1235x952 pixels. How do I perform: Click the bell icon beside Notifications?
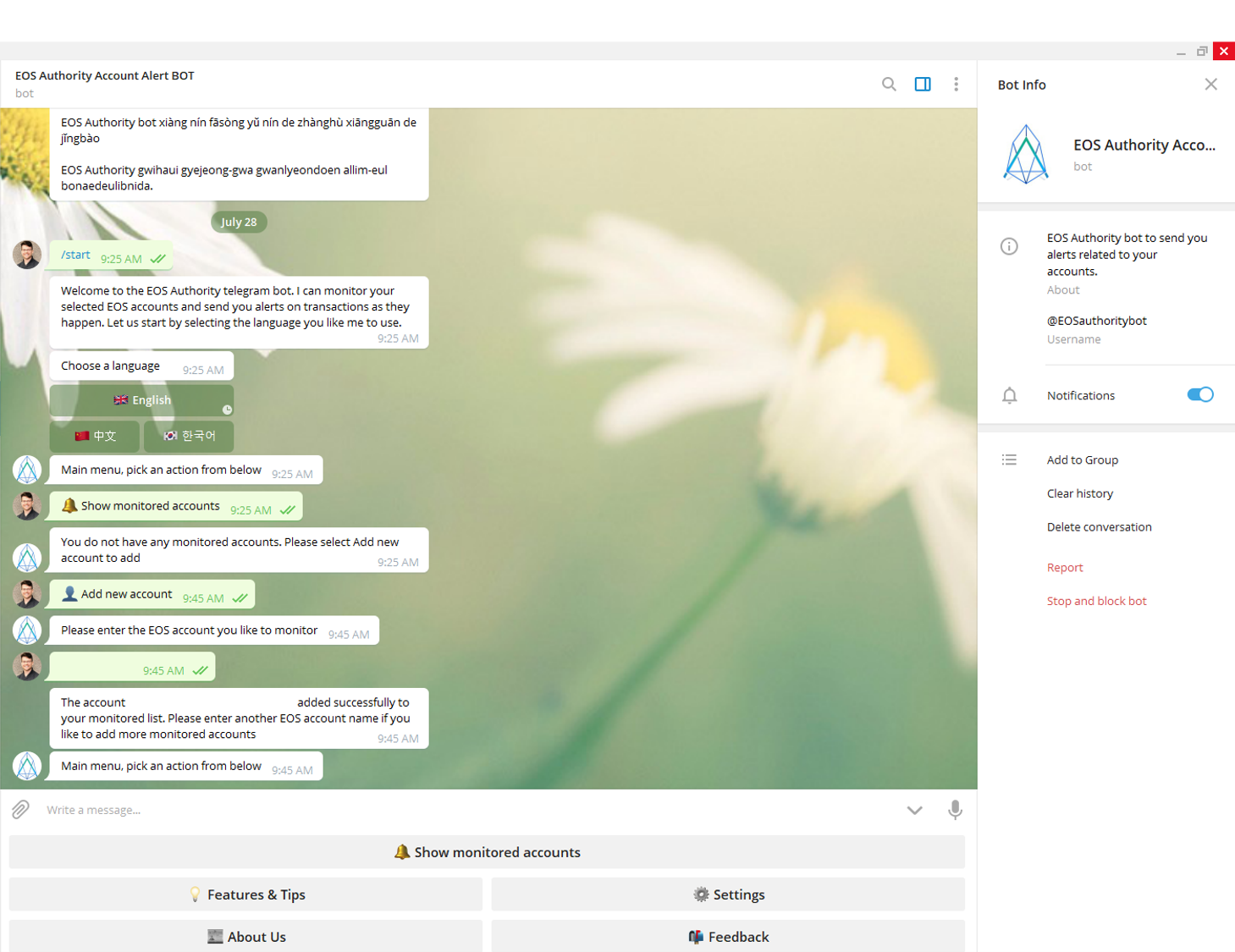point(1009,395)
